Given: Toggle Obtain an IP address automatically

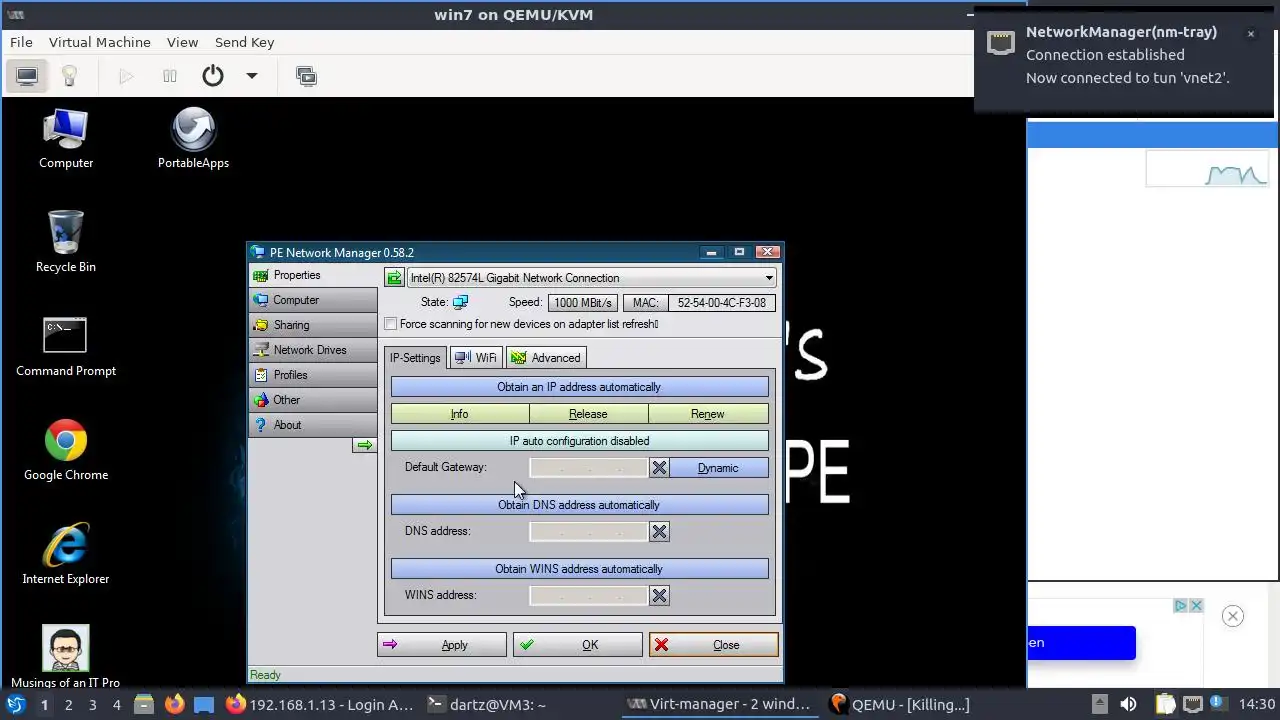Looking at the screenshot, I should (x=579, y=387).
